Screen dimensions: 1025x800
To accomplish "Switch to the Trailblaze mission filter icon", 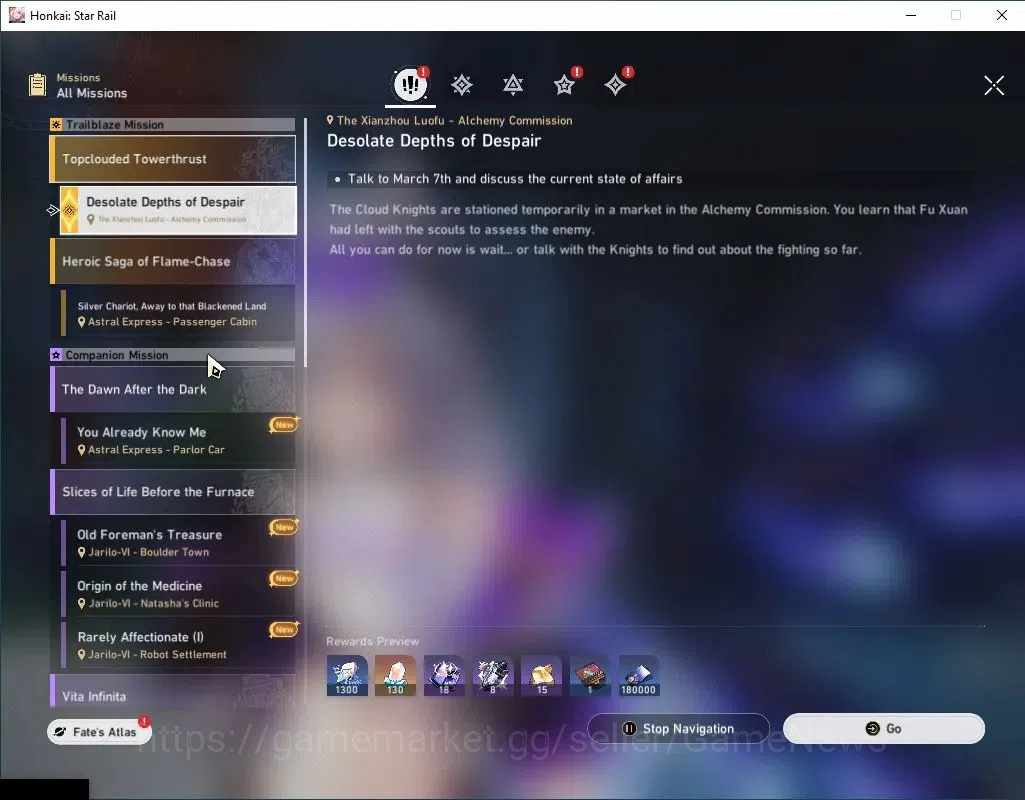I will point(462,85).
